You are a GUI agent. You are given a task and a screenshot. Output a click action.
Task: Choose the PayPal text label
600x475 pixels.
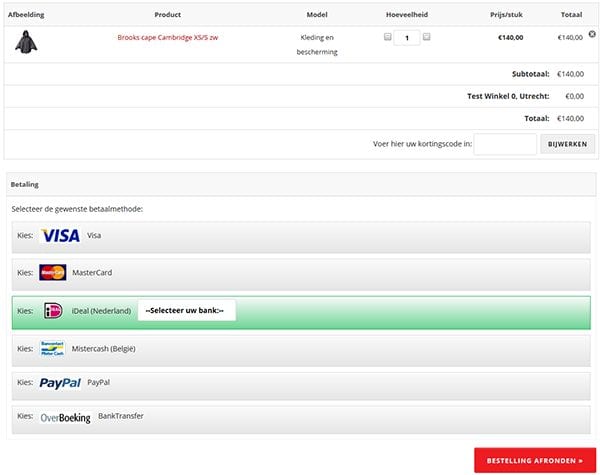click(x=99, y=382)
